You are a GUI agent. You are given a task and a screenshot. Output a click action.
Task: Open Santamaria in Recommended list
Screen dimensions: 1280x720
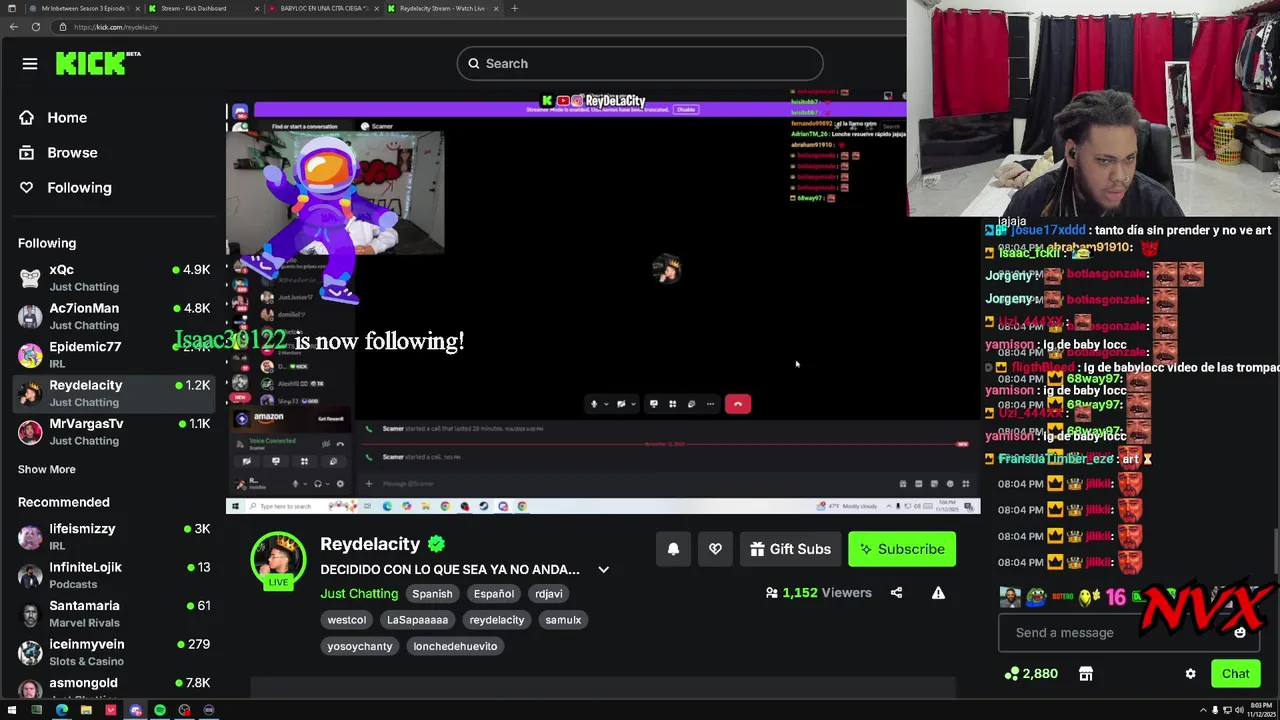114,614
